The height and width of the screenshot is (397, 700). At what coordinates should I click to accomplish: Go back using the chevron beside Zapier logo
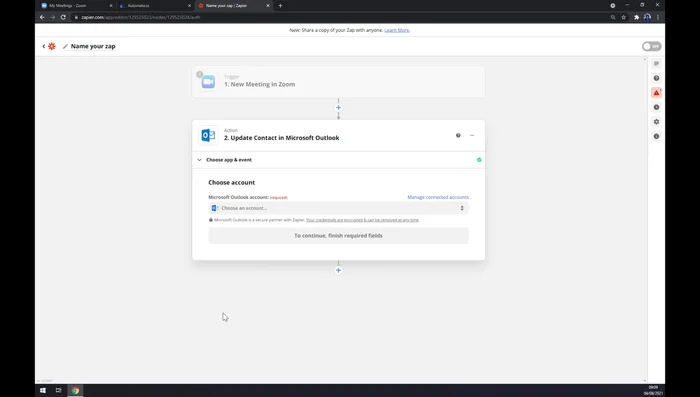tap(44, 46)
